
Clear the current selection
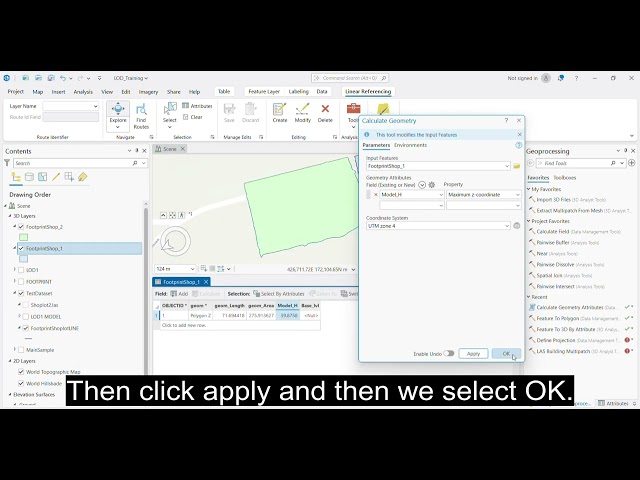tap(193, 117)
